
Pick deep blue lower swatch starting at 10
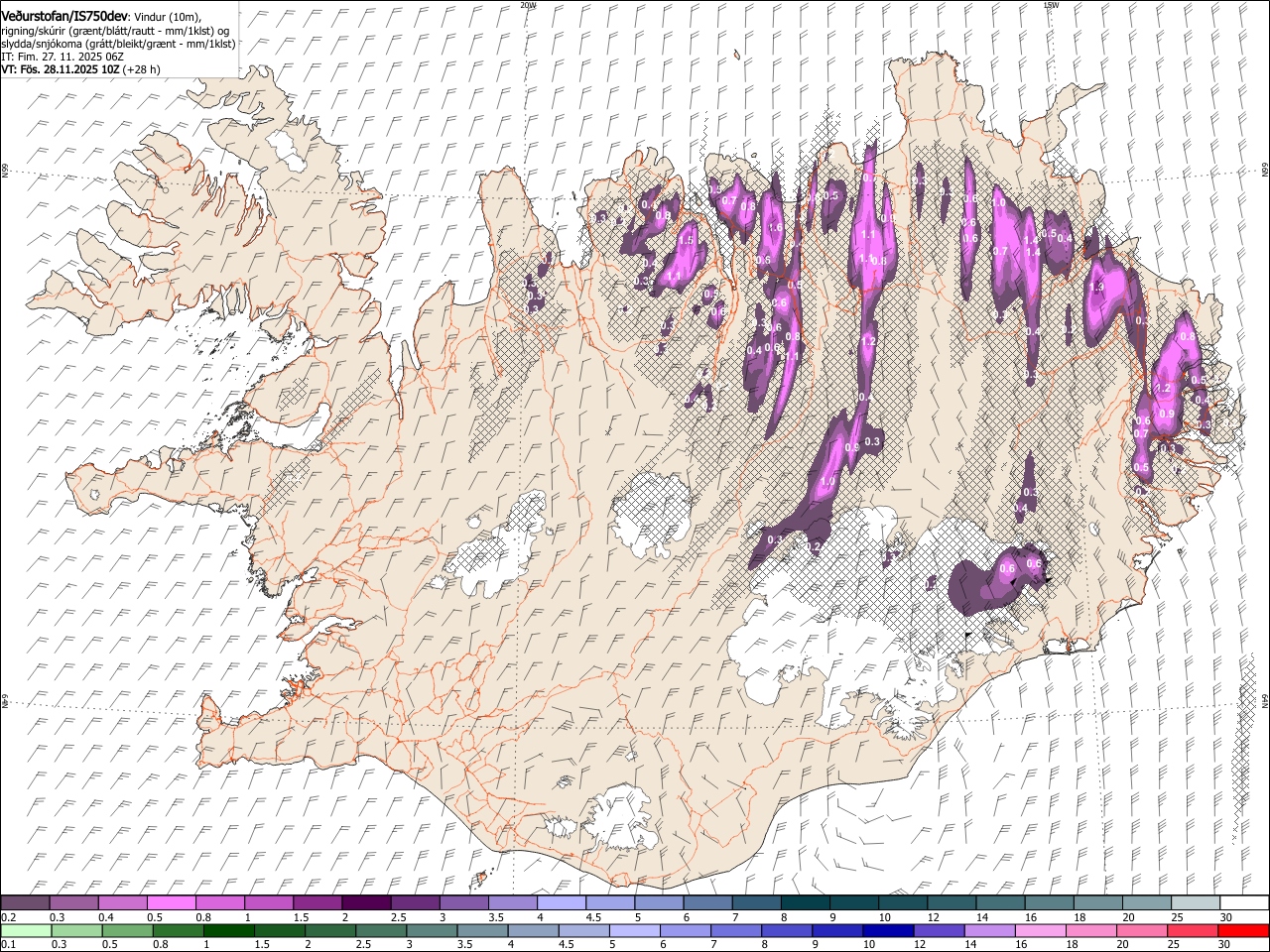point(888,931)
